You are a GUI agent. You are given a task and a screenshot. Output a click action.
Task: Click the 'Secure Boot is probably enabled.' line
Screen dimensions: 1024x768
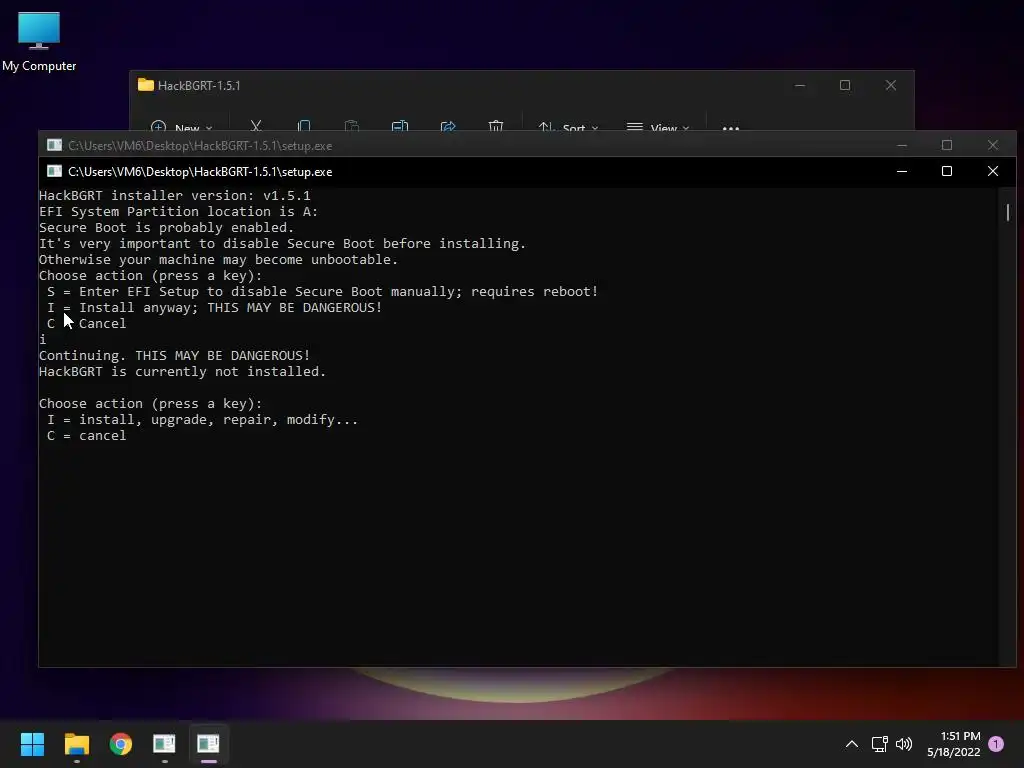coord(167,227)
